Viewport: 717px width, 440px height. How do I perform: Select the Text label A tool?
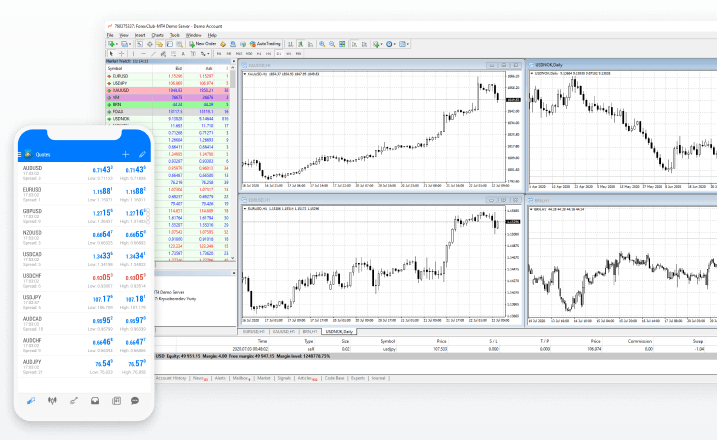[x=183, y=54]
